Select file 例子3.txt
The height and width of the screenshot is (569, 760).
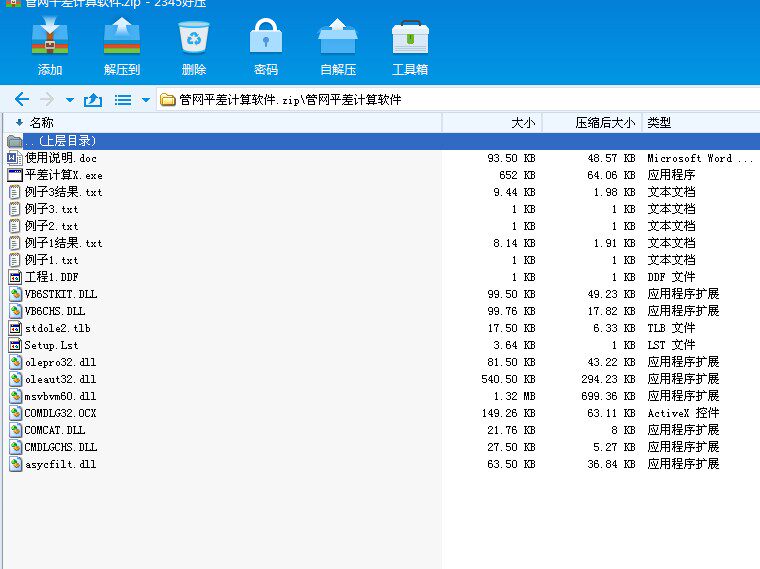[51, 209]
